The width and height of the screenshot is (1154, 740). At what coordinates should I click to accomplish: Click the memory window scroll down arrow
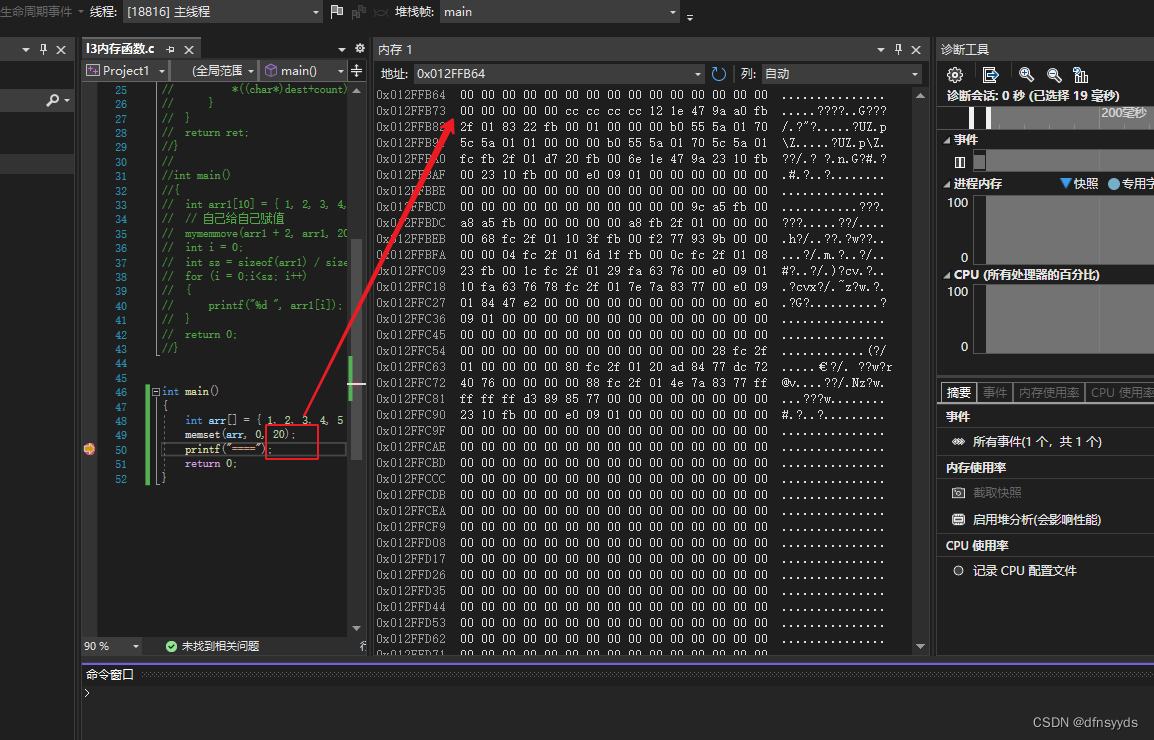[x=921, y=646]
